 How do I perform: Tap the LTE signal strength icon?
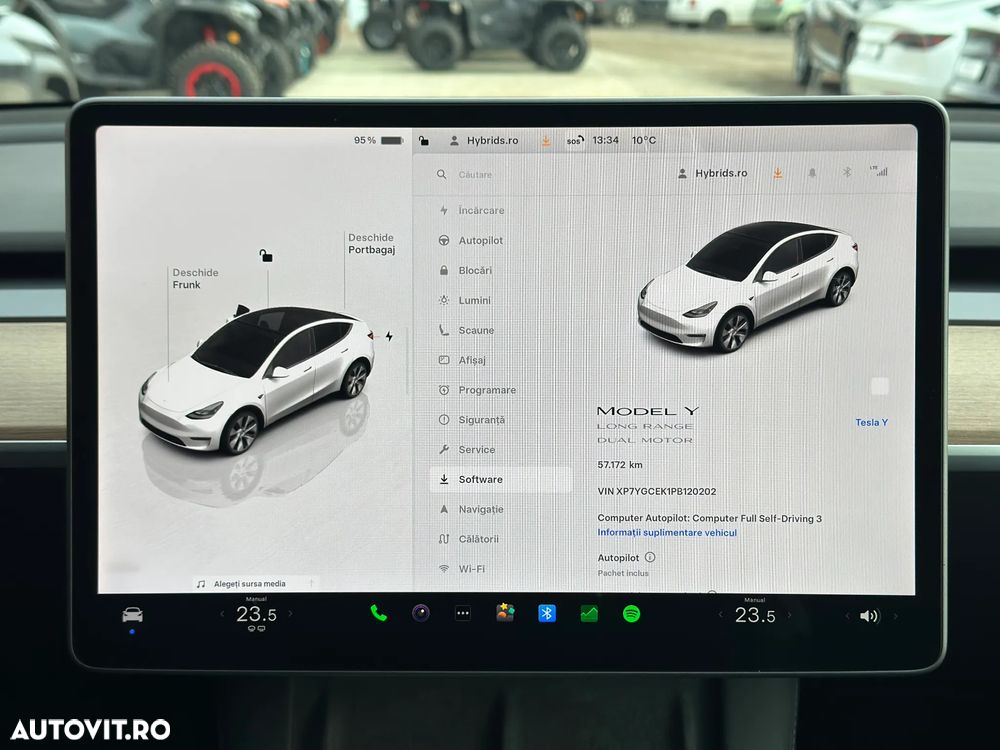879,171
